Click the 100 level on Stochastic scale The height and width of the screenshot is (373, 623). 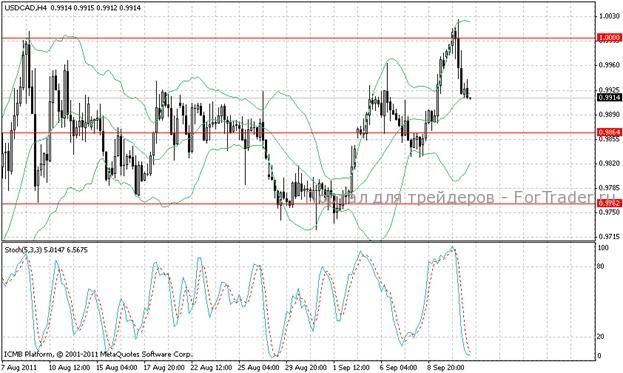point(603,248)
